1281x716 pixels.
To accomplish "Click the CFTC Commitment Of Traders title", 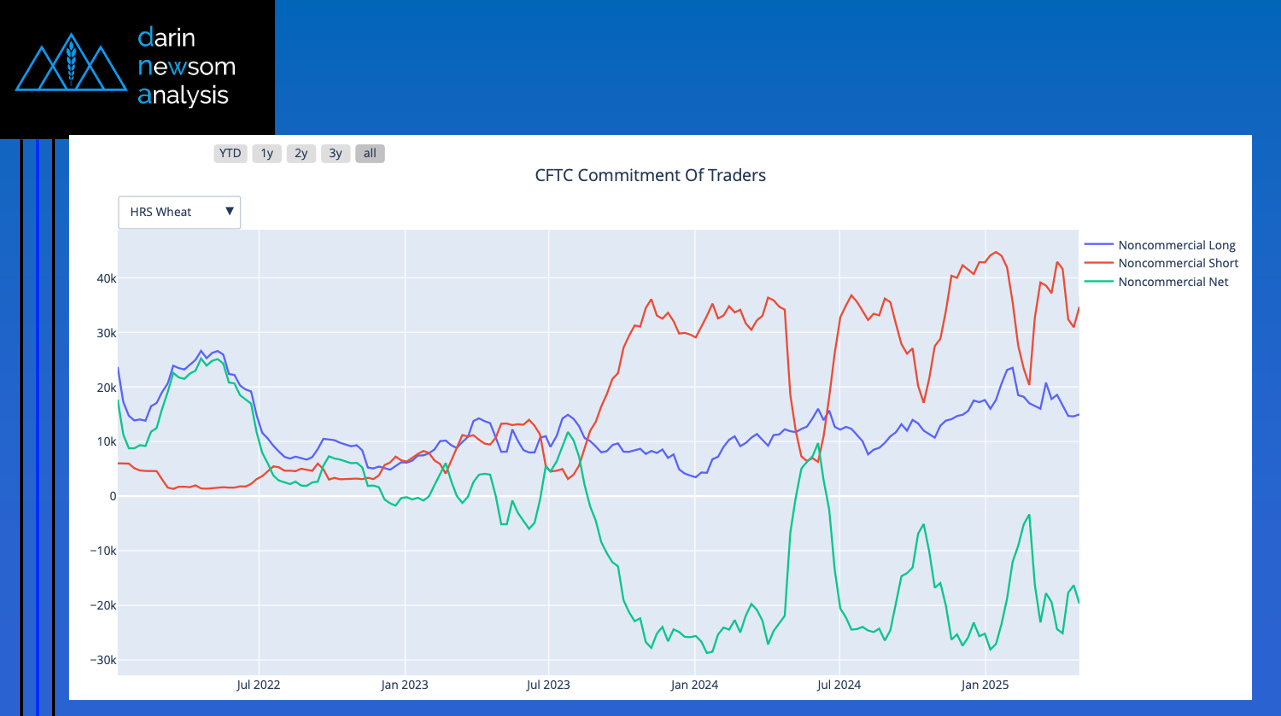I will (650, 175).
